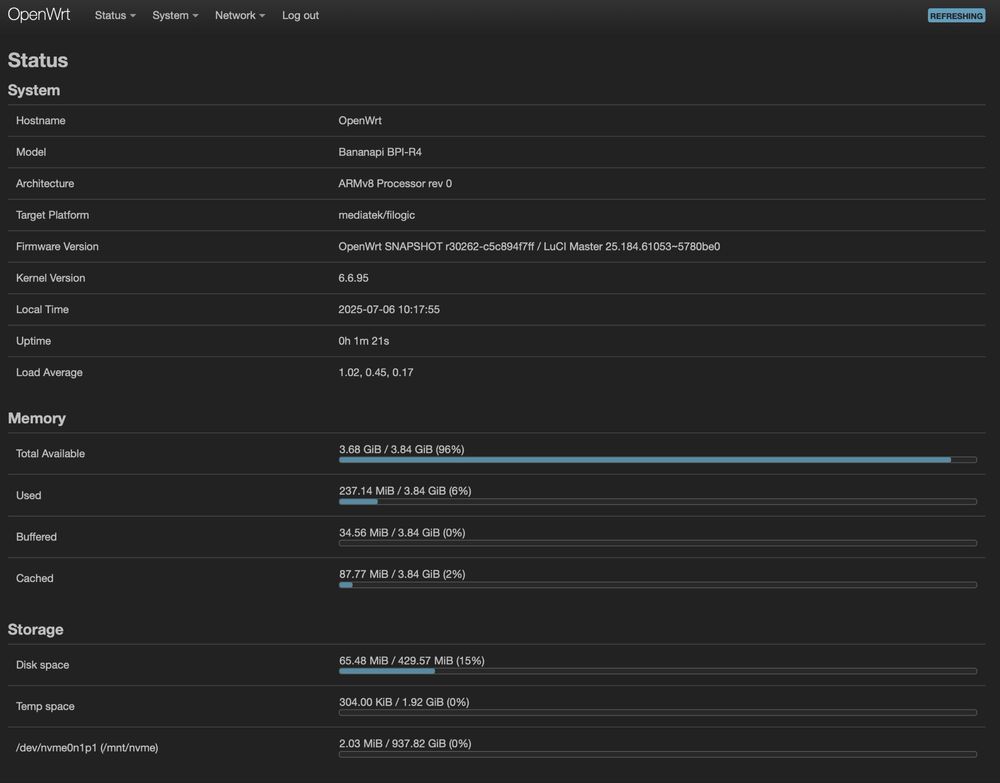Viewport: 1000px width, 783px height.
Task: Click the Firmware Version row label
Action: [x=57, y=246]
